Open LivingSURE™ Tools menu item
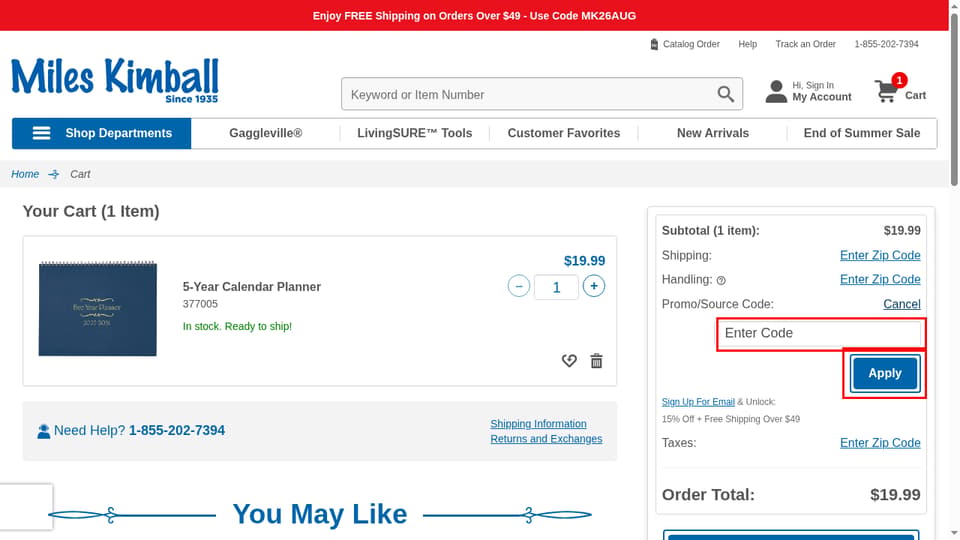The height and width of the screenshot is (540, 960). tap(414, 133)
